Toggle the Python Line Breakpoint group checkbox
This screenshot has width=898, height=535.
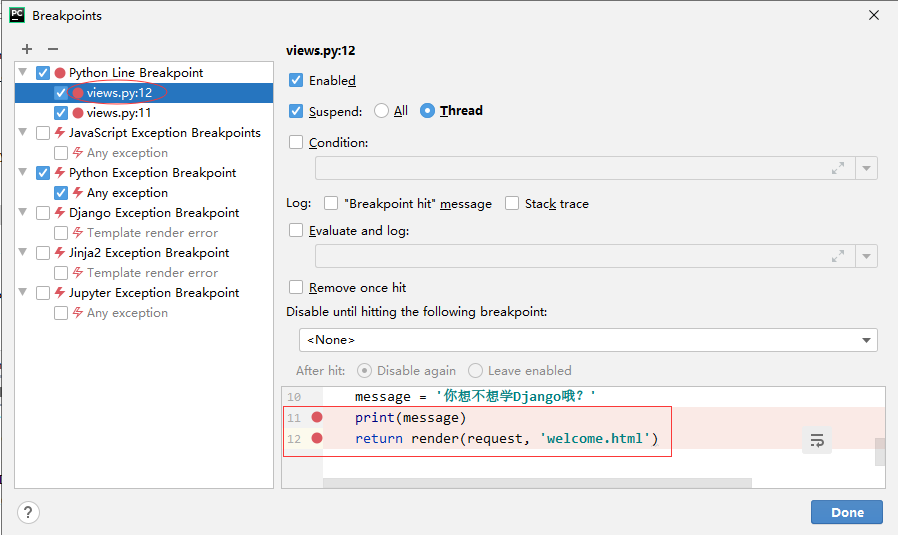(x=43, y=73)
